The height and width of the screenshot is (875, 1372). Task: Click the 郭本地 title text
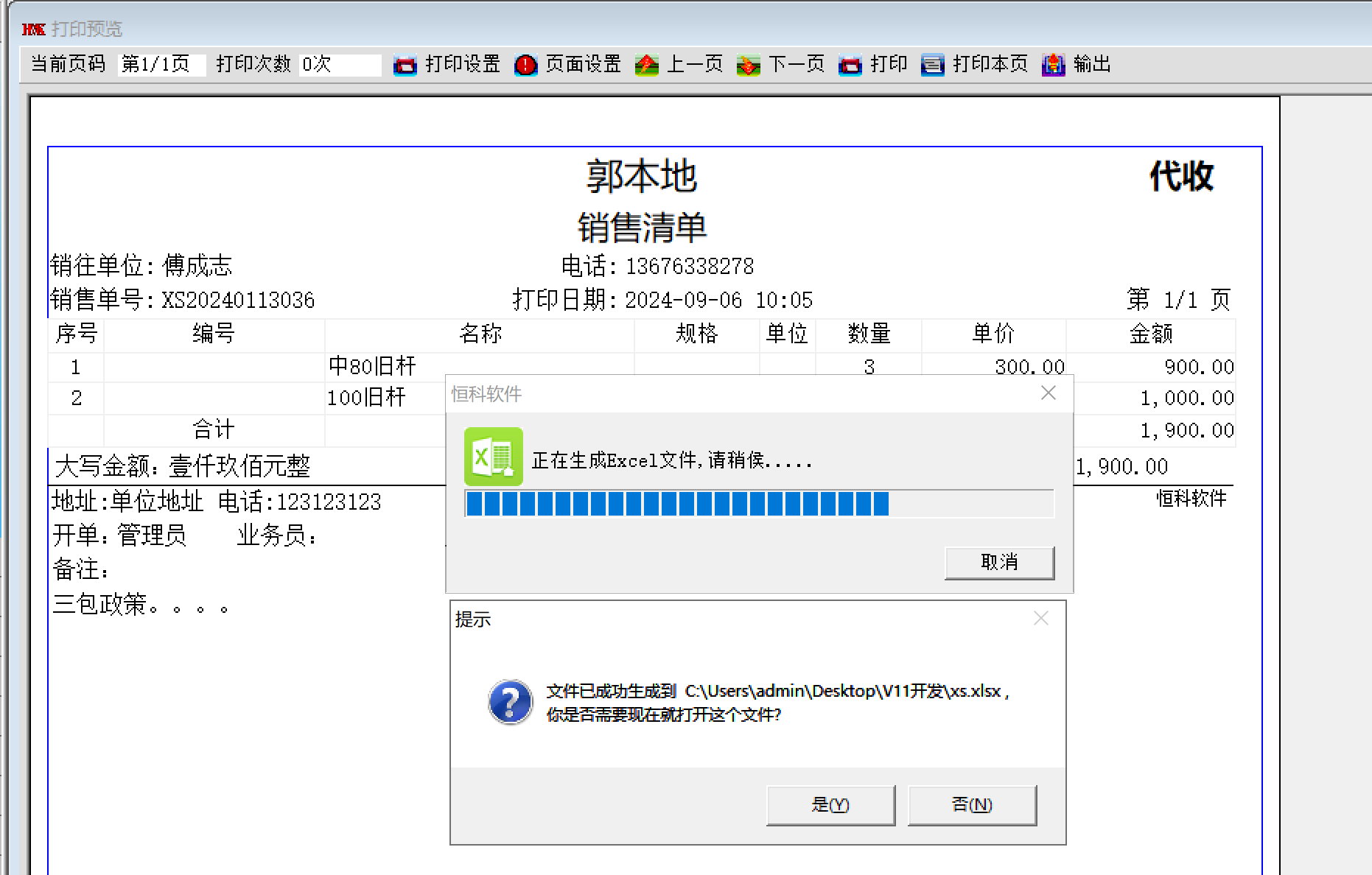641,177
